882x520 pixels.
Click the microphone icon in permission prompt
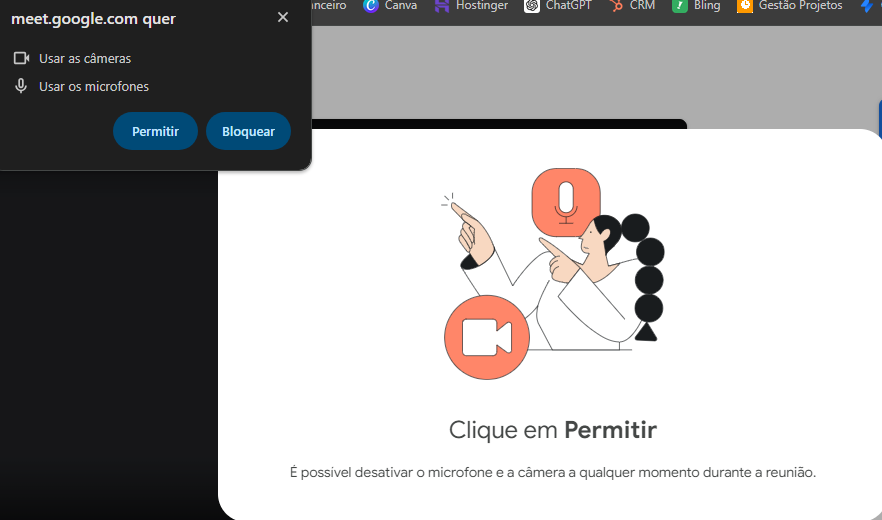tap(21, 86)
